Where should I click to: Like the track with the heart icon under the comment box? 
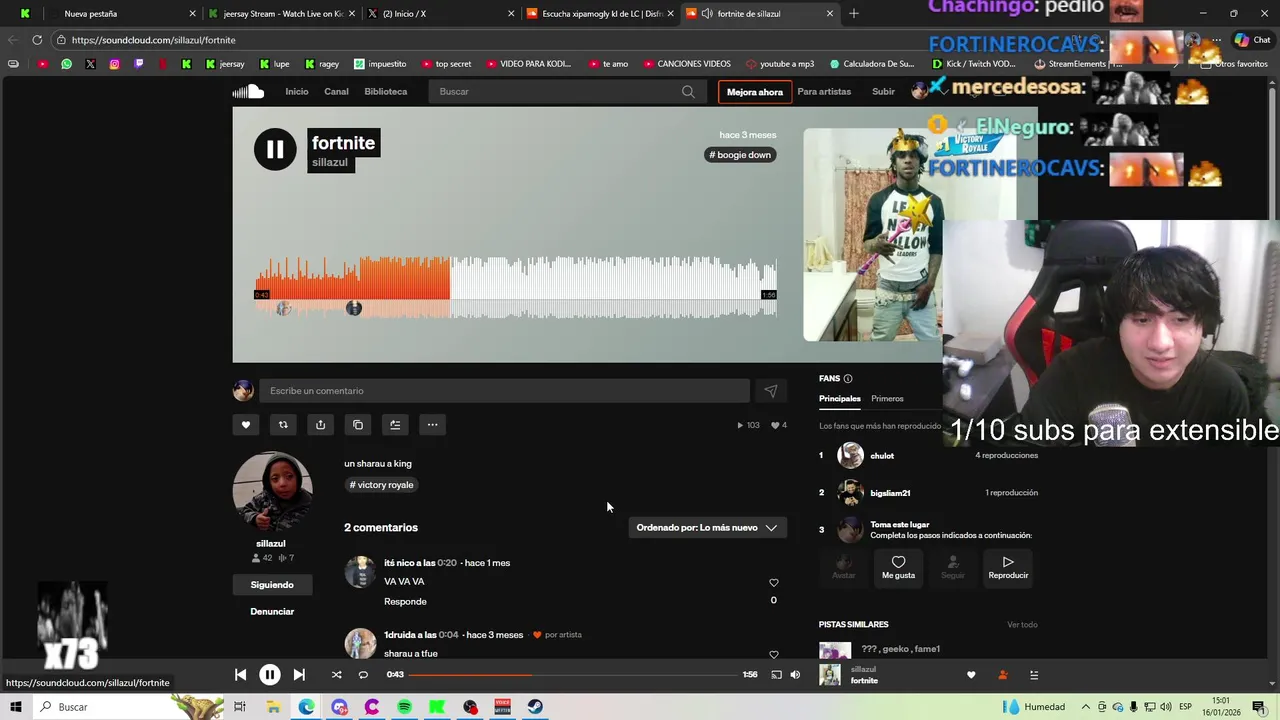coord(246,425)
